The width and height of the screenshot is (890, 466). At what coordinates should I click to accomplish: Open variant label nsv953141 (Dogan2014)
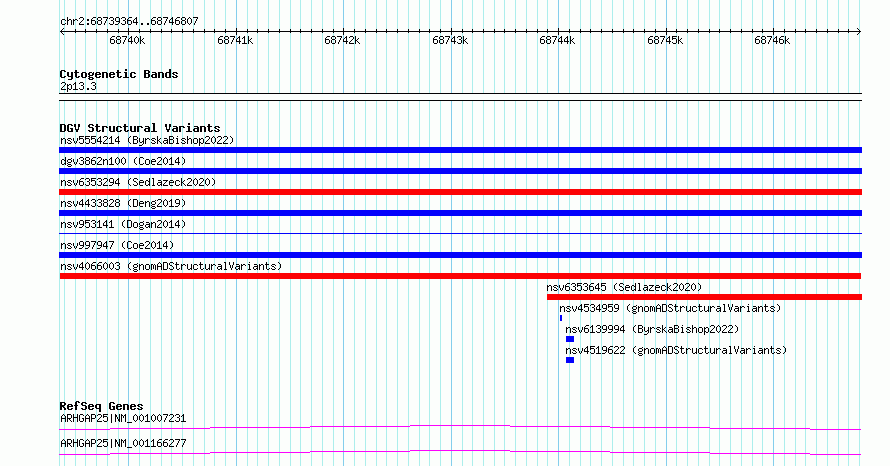coord(123,225)
